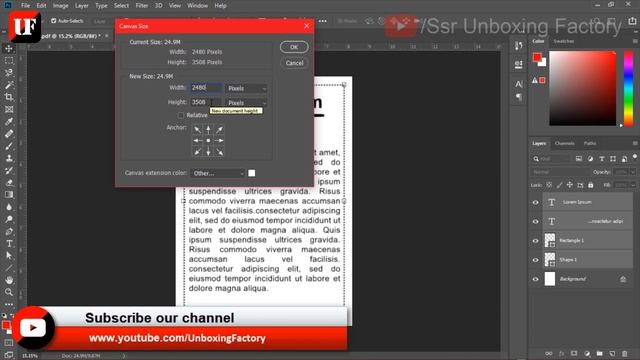The image size is (640, 360).
Task: Click the delete layer trash icon
Action: pos(624,353)
